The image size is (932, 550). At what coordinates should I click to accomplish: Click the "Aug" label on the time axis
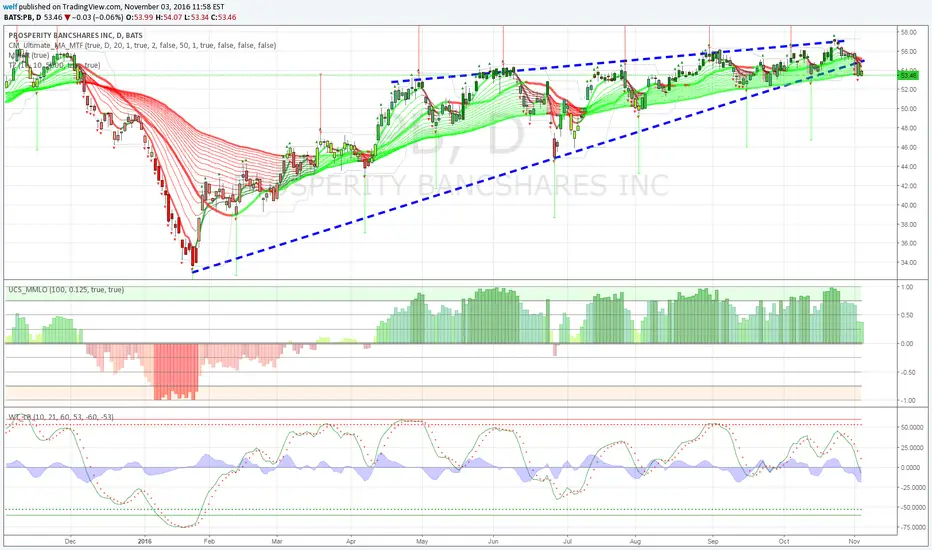click(635, 542)
